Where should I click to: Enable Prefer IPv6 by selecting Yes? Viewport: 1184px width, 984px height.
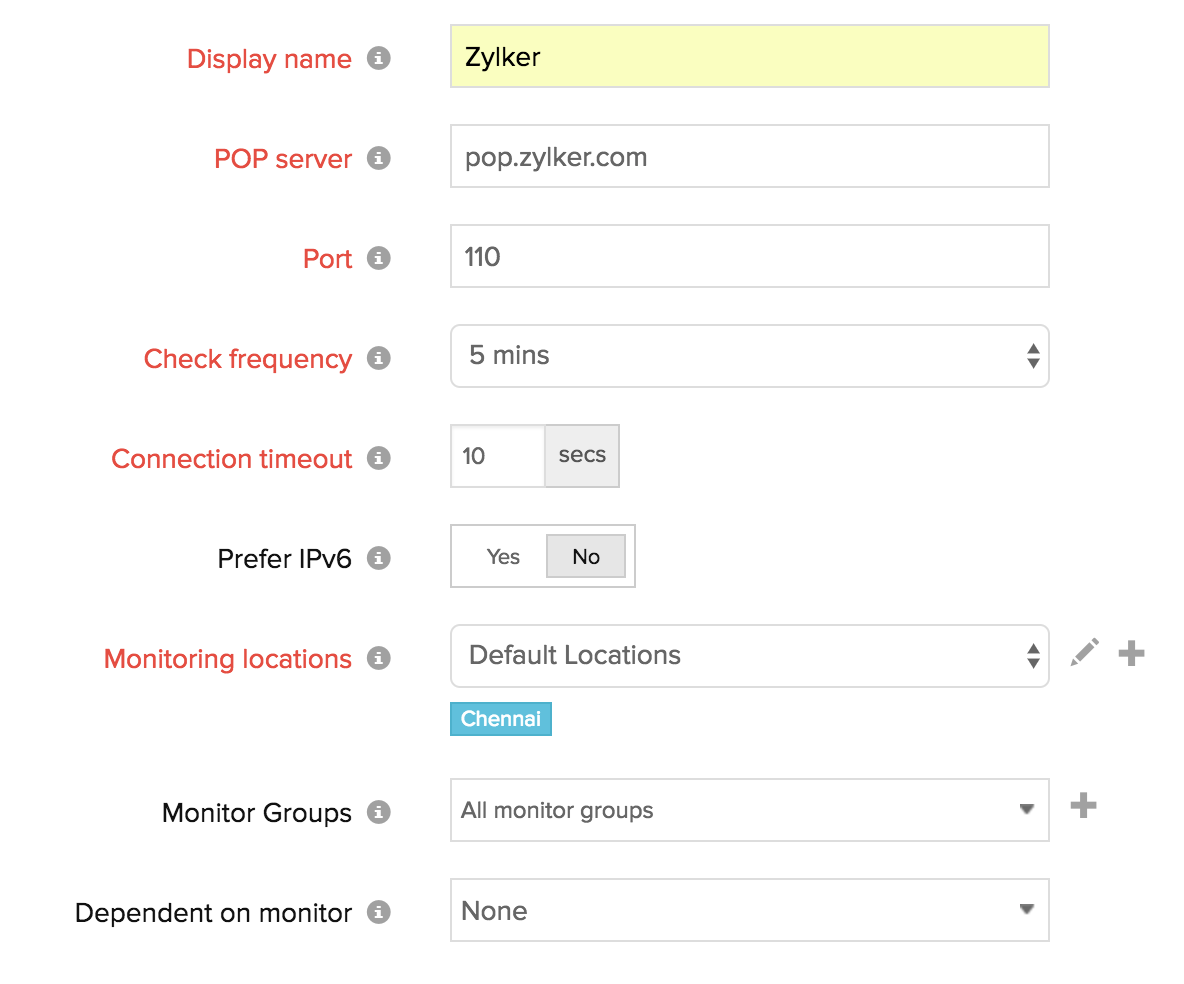[502, 557]
